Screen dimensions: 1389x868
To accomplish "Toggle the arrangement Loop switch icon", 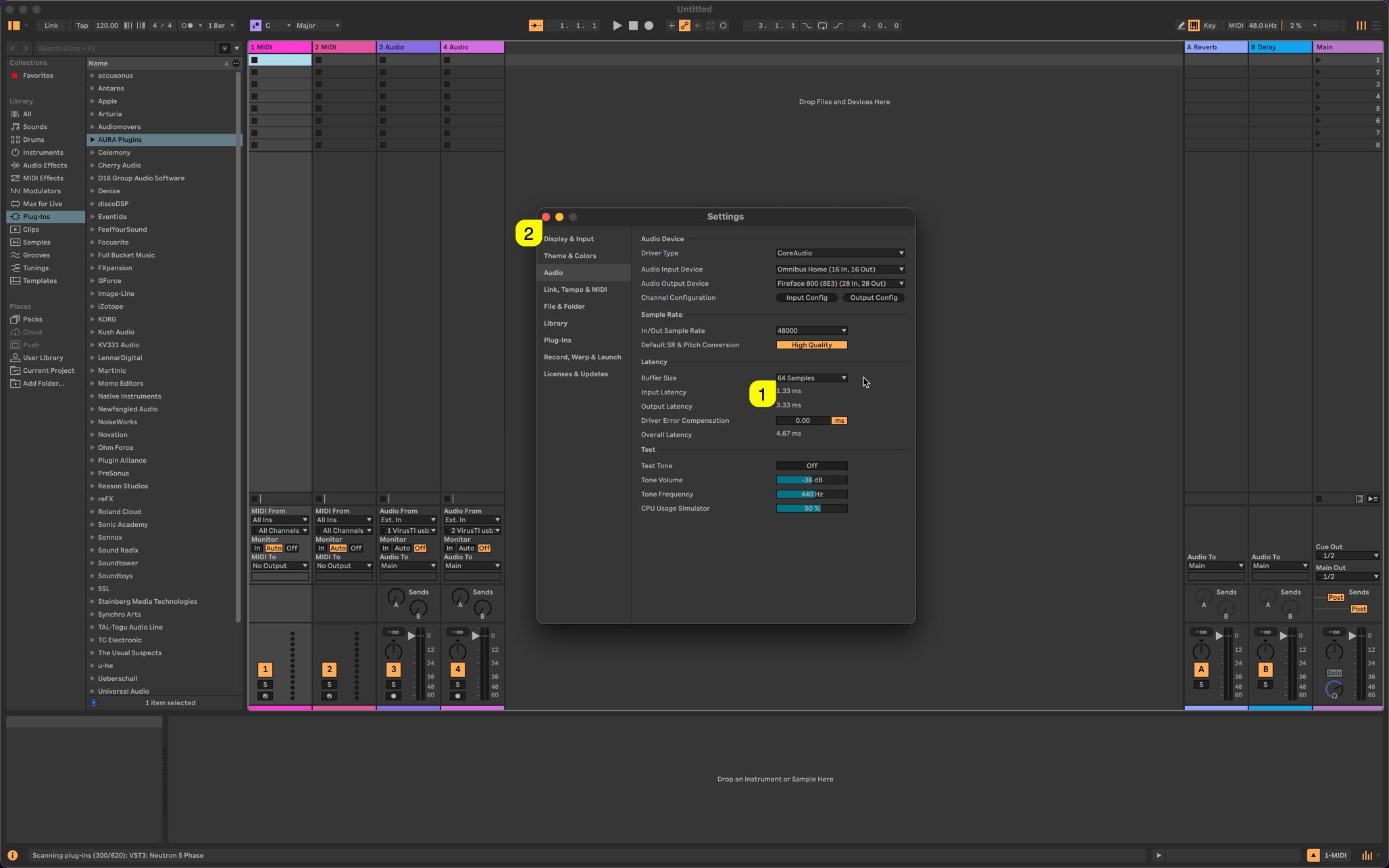I will pos(822,26).
